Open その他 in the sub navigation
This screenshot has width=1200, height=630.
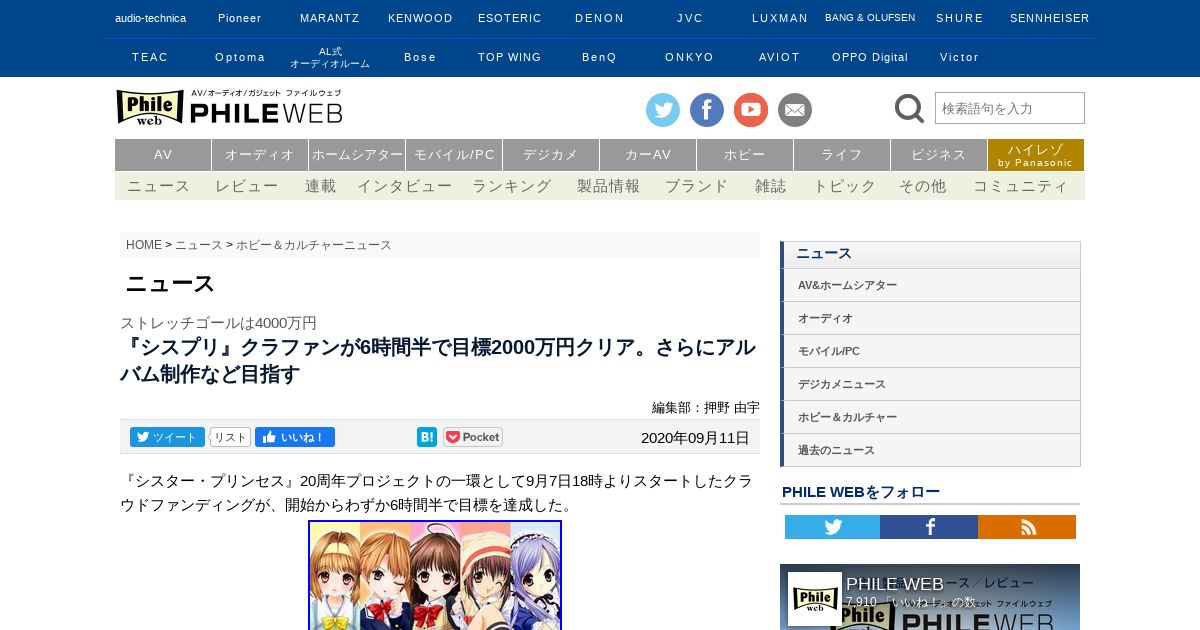point(922,186)
